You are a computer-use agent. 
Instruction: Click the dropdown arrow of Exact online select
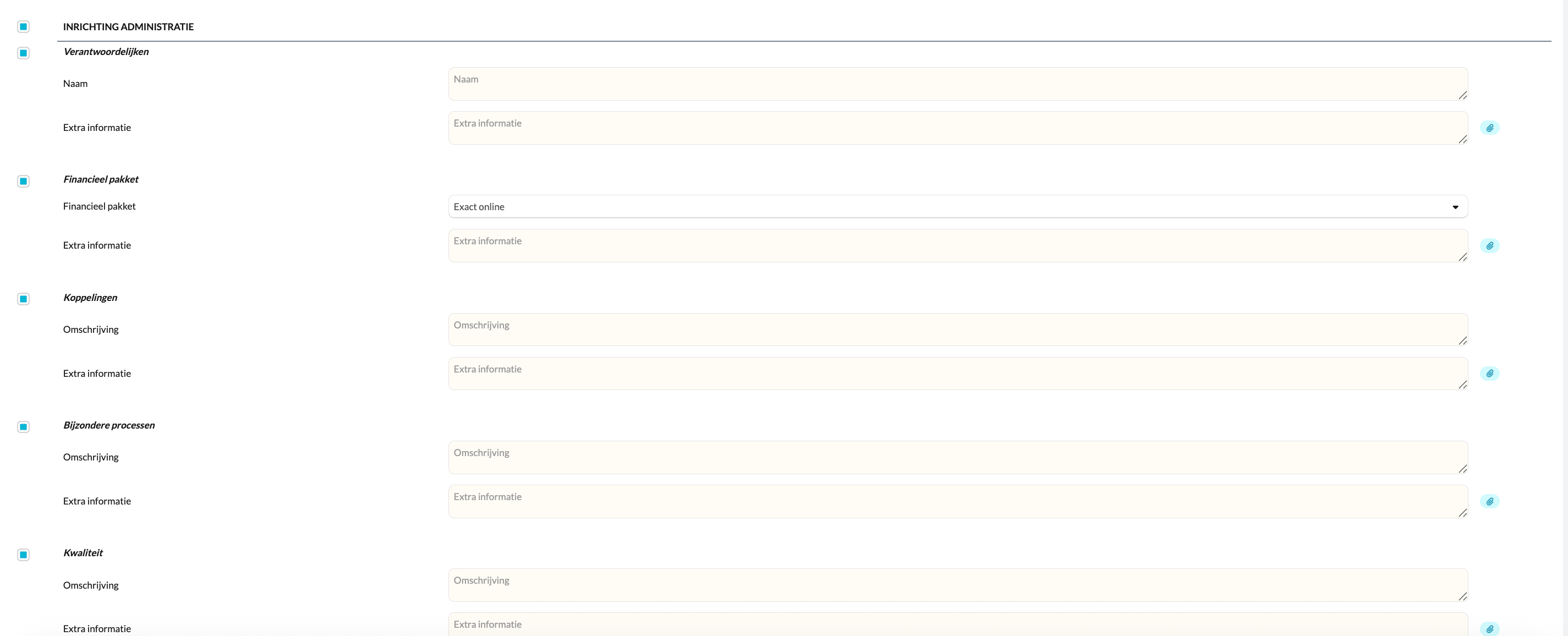click(1455, 207)
